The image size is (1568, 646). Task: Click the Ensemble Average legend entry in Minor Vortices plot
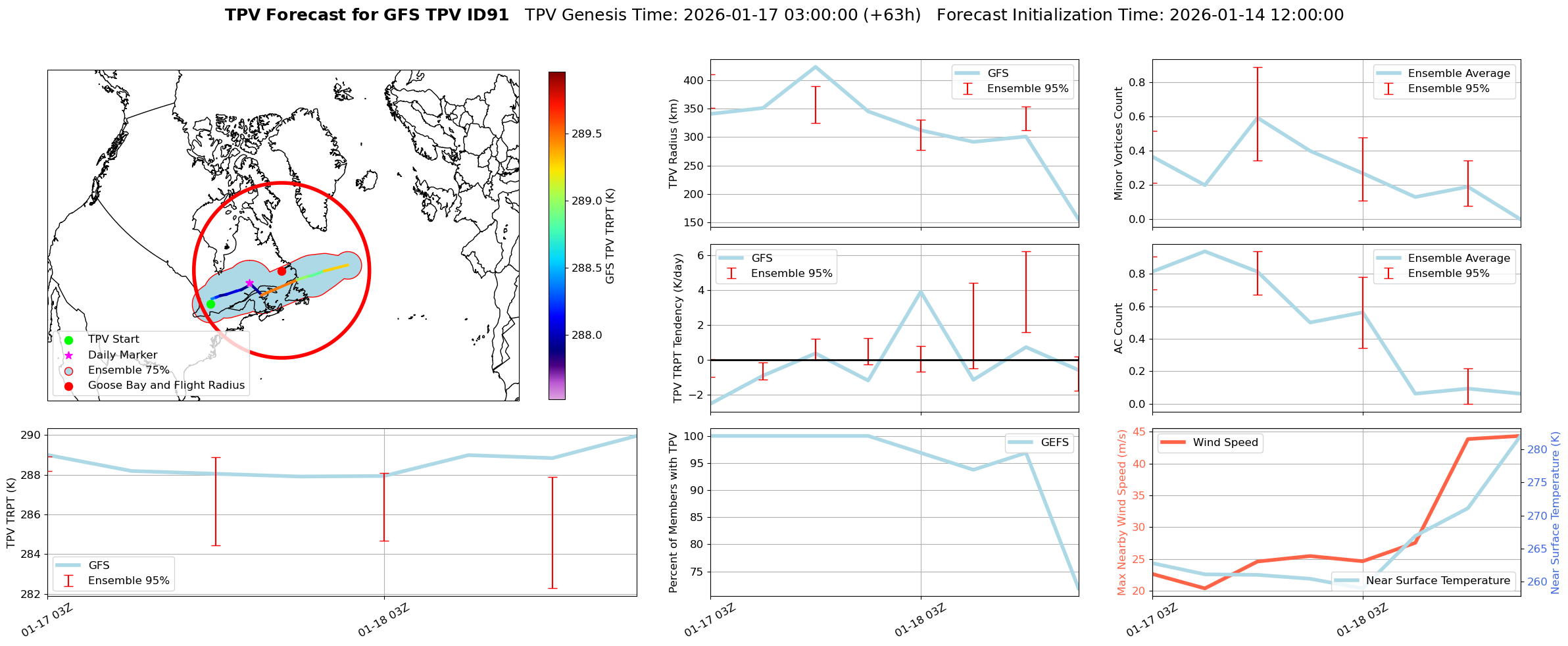1458,74
